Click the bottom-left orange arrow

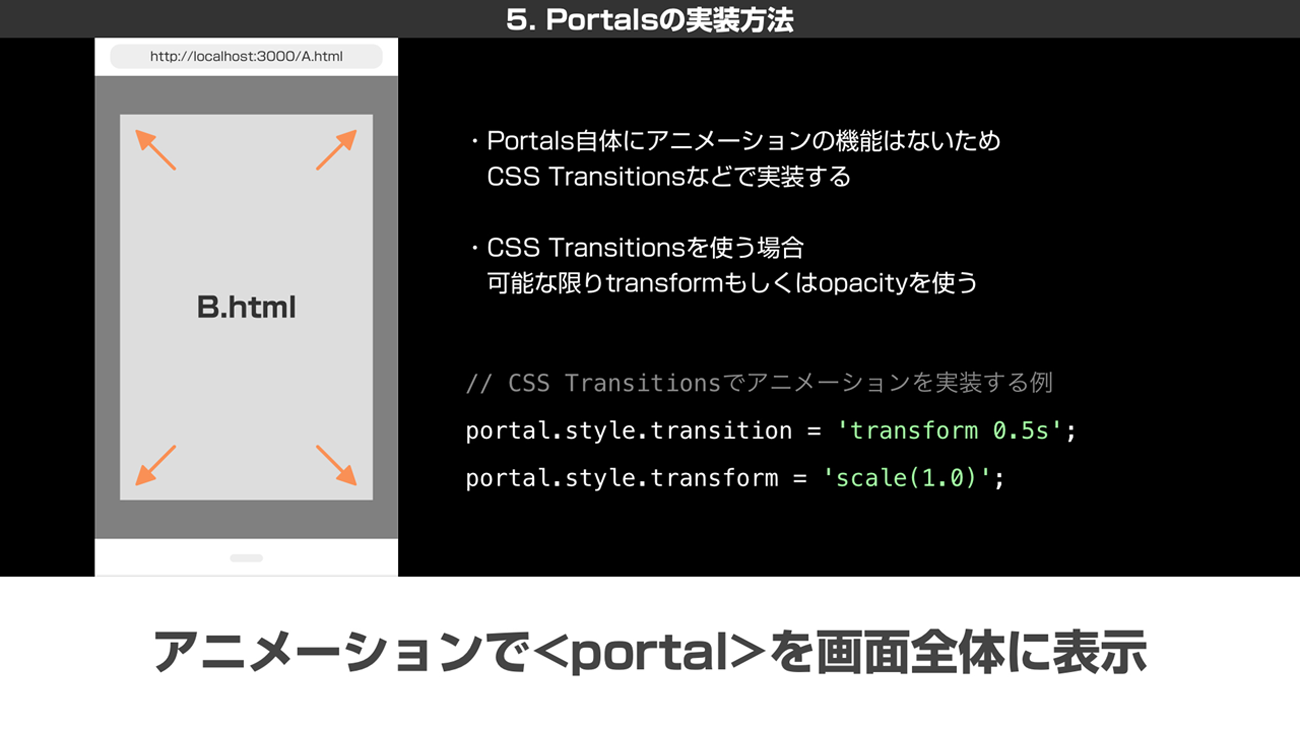[155, 465]
